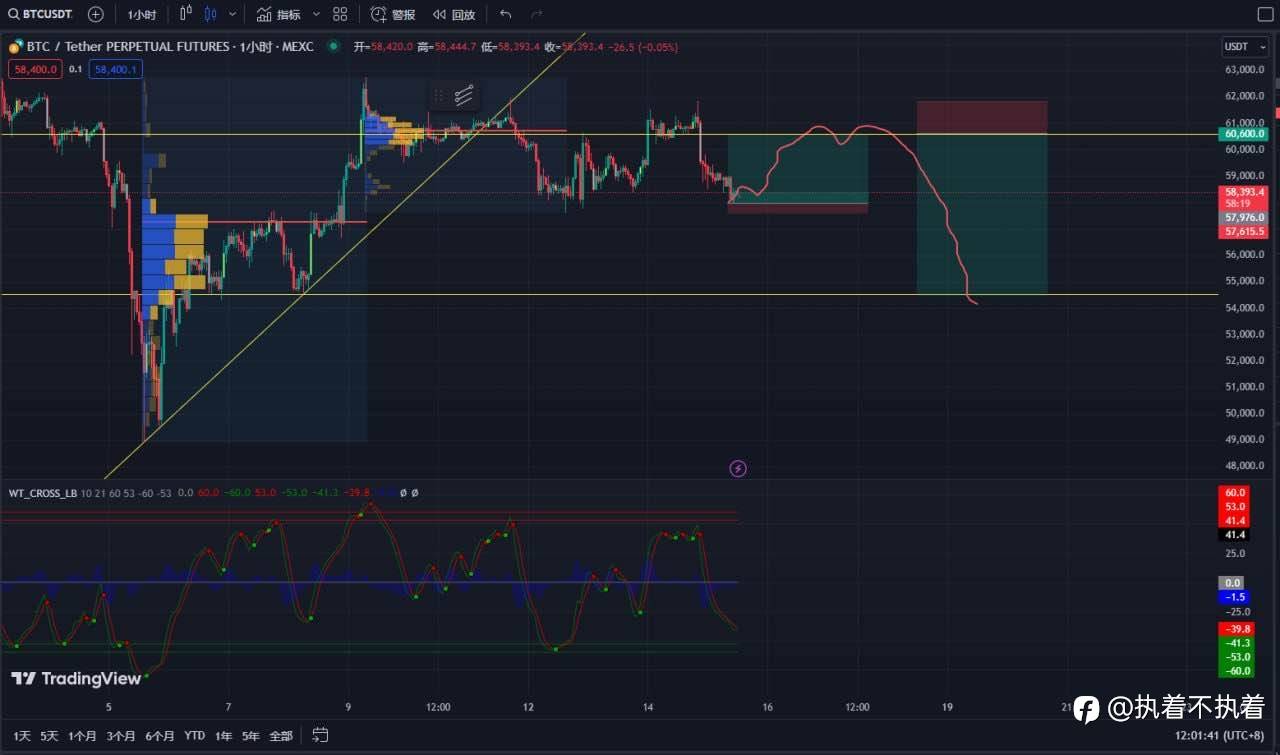Click the 60.0 red indicator scale label
This screenshot has height=755, width=1280.
pyautogui.click(x=1235, y=492)
